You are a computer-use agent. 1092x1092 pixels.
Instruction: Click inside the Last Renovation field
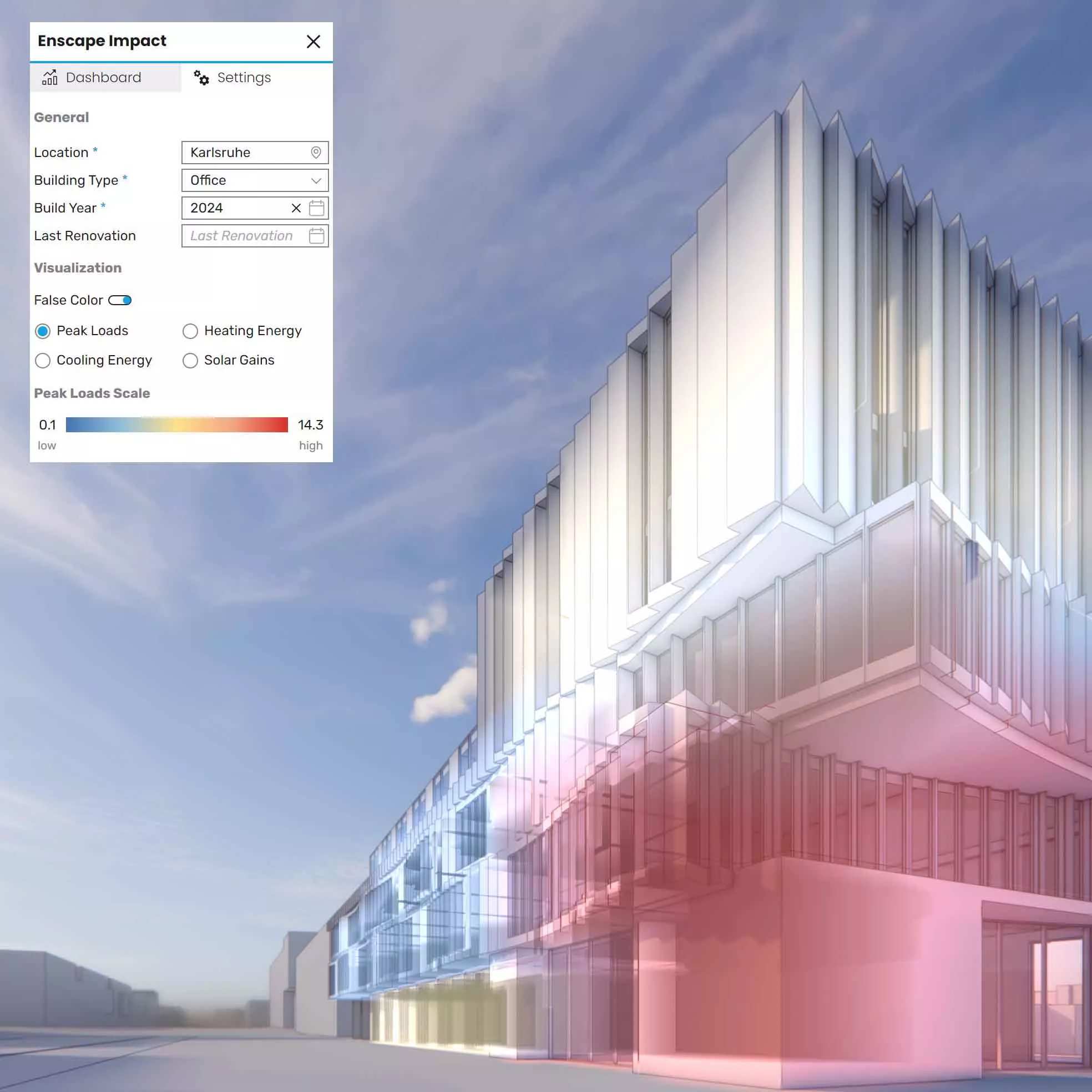[x=243, y=236]
